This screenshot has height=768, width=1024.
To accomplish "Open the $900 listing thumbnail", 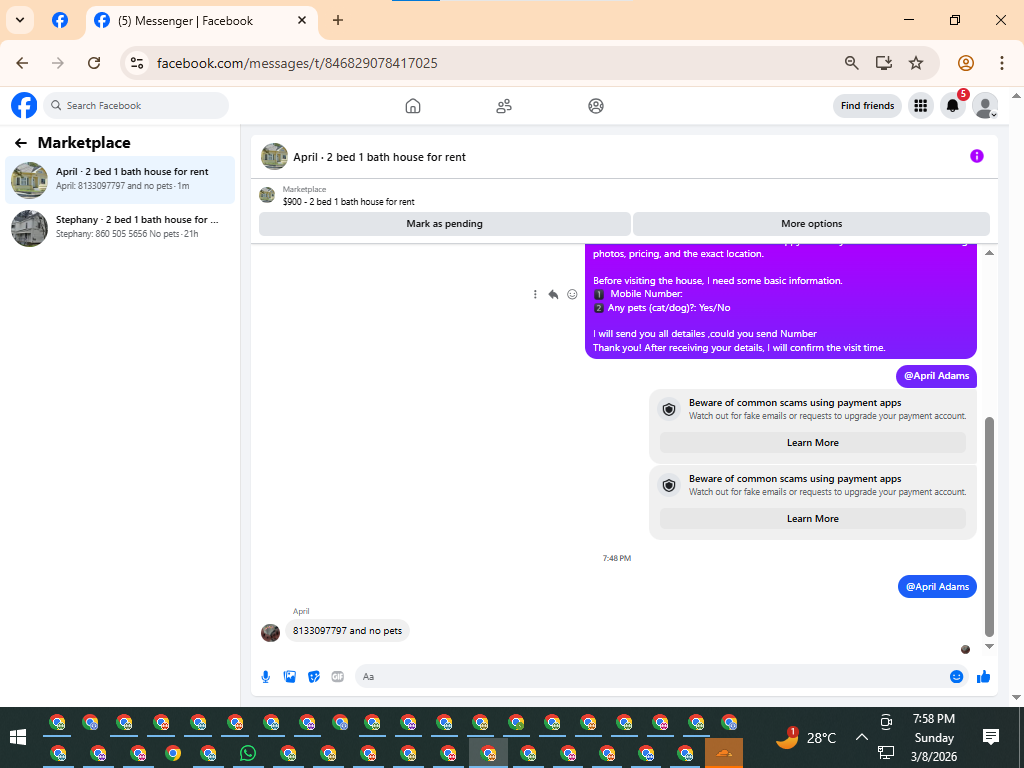I will tap(267, 195).
